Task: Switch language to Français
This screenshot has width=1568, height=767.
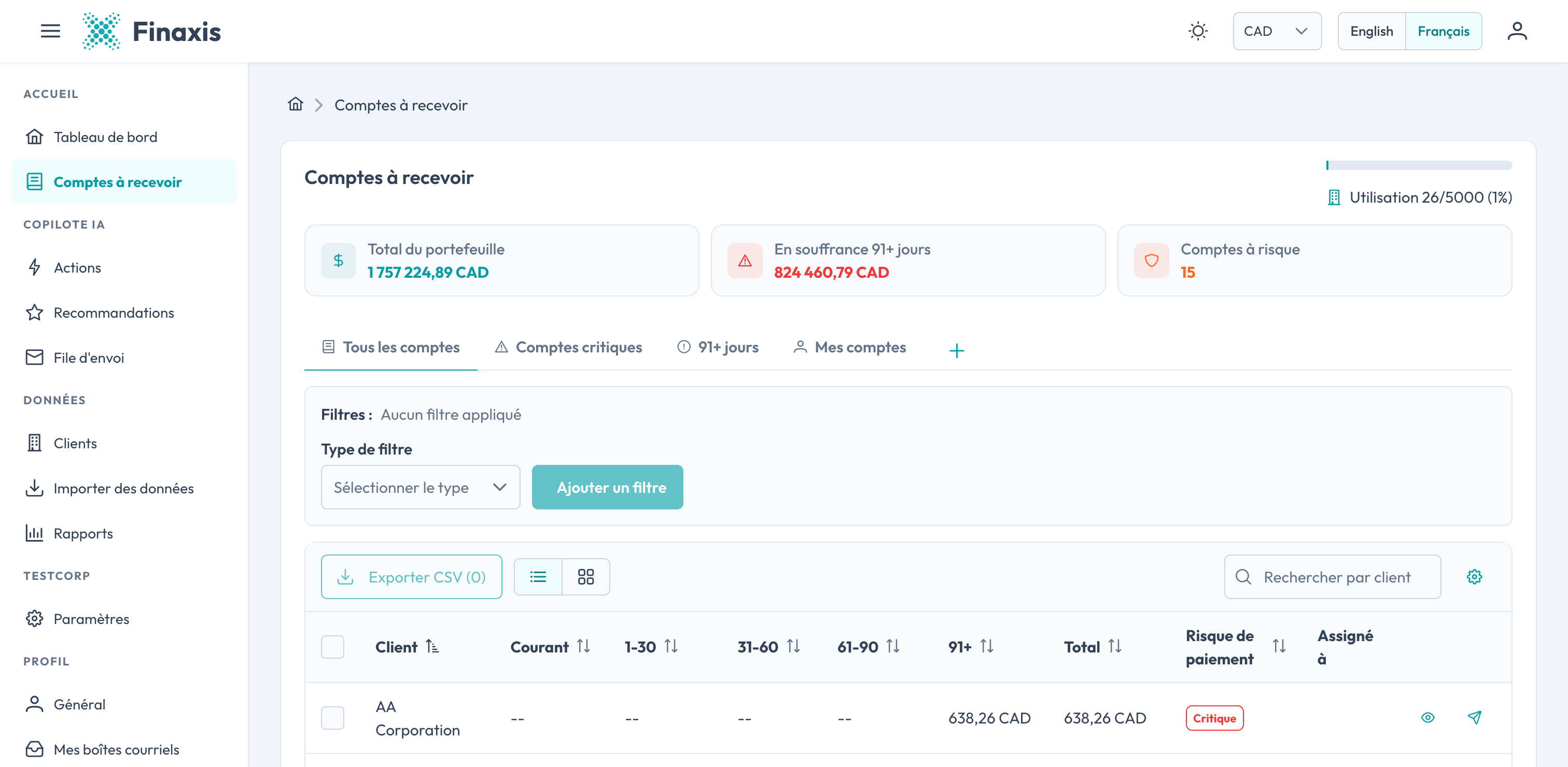Action: [x=1443, y=31]
